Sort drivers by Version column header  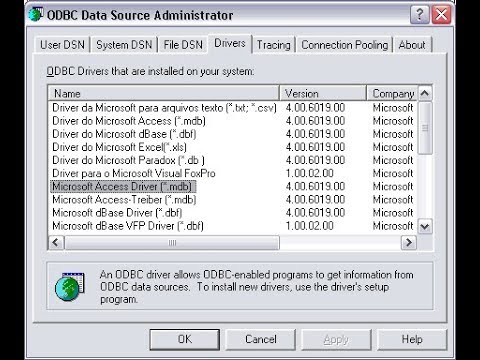[x=323, y=93]
